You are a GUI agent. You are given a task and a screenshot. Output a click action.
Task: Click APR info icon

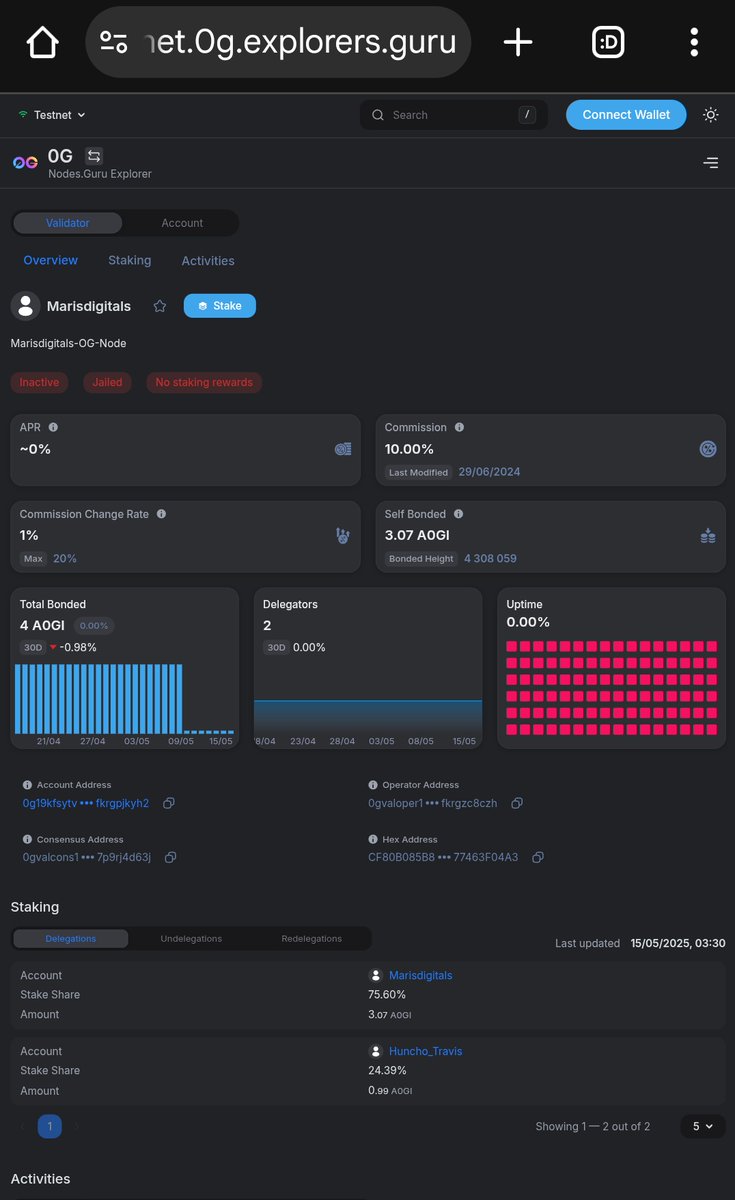53,427
